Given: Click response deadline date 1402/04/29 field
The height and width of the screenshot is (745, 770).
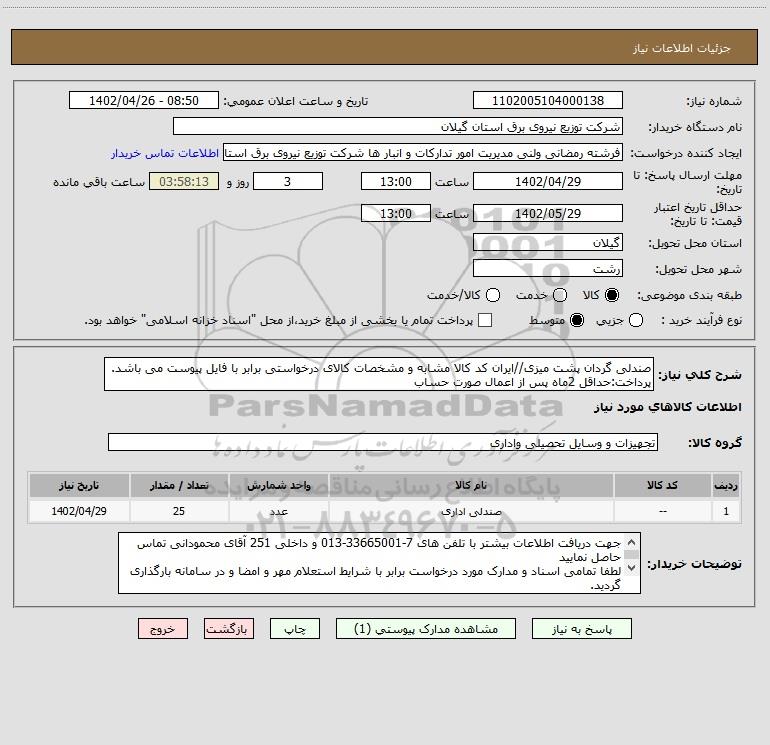Looking at the screenshot, I should click(x=548, y=181).
